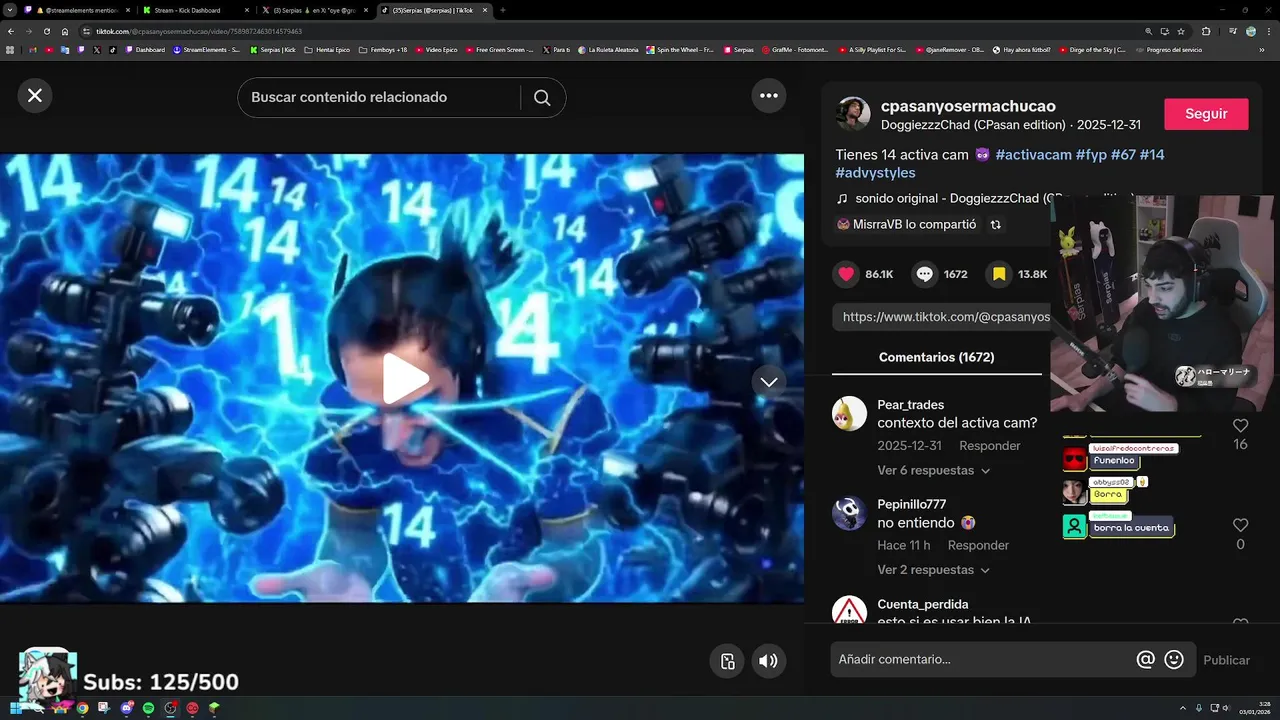Click the video URL link field
Viewport: 1280px width, 720px height.
941,317
